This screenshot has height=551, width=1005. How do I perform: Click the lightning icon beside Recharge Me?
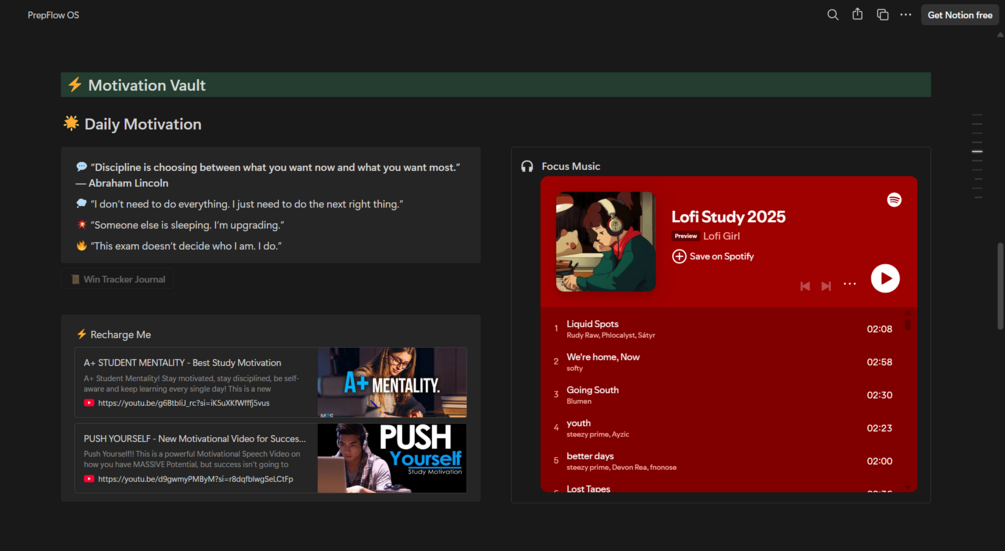pyautogui.click(x=81, y=334)
